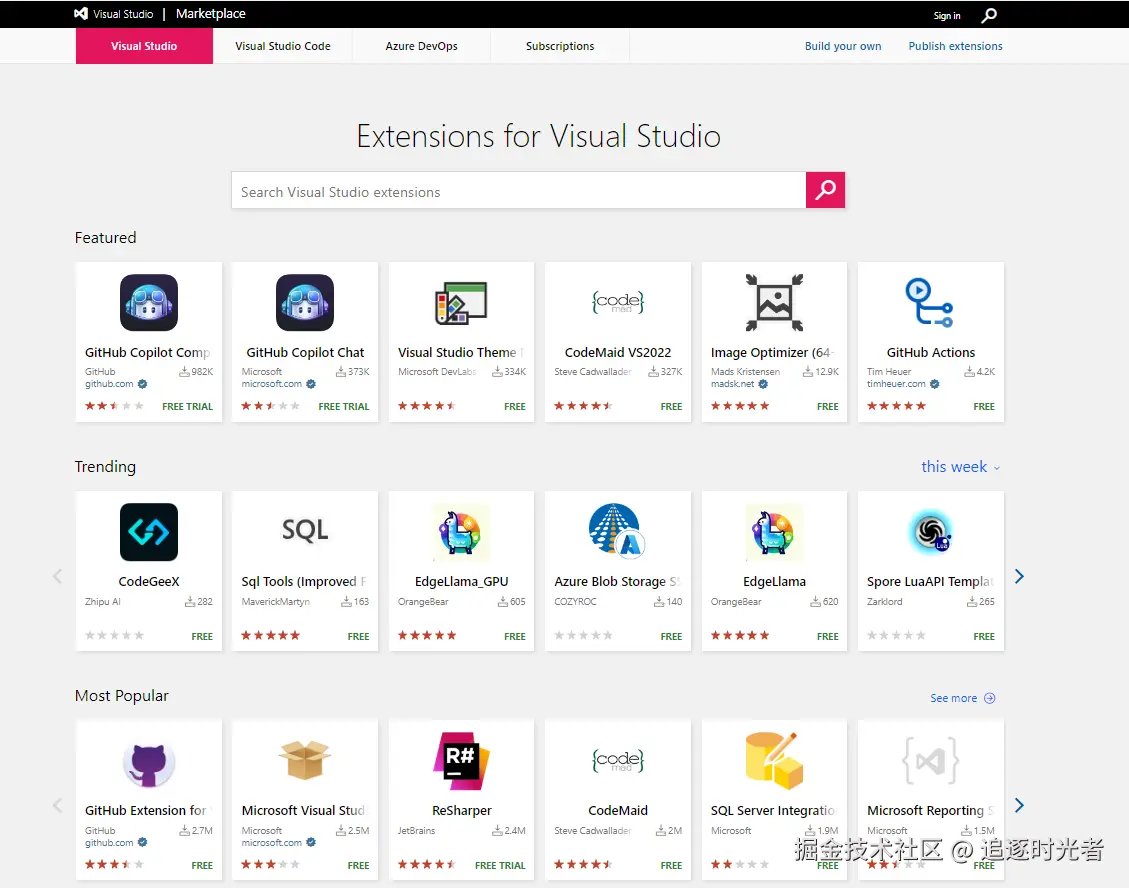Open GitHub Extension octocat icon

(149, 763)
